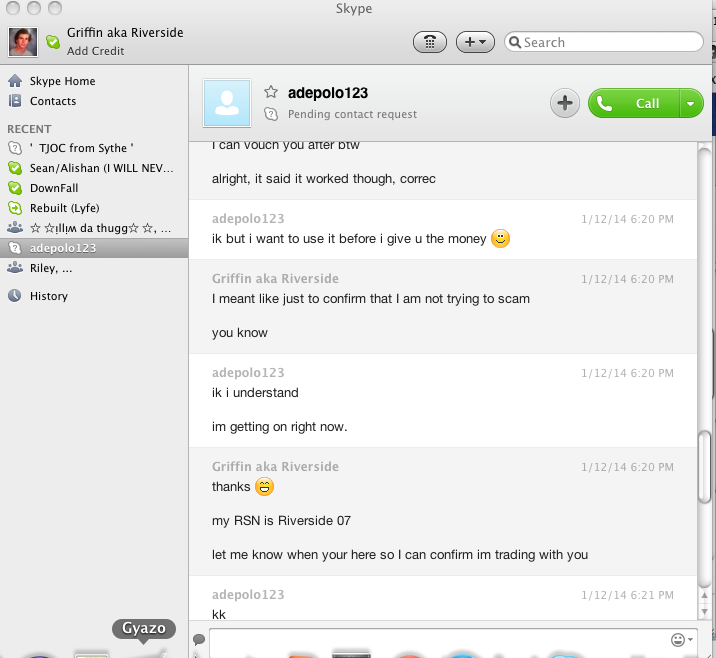This screenshot has height=658, width=716.
Task: Click the speech bubble icon left of message box
Action: 199,639
